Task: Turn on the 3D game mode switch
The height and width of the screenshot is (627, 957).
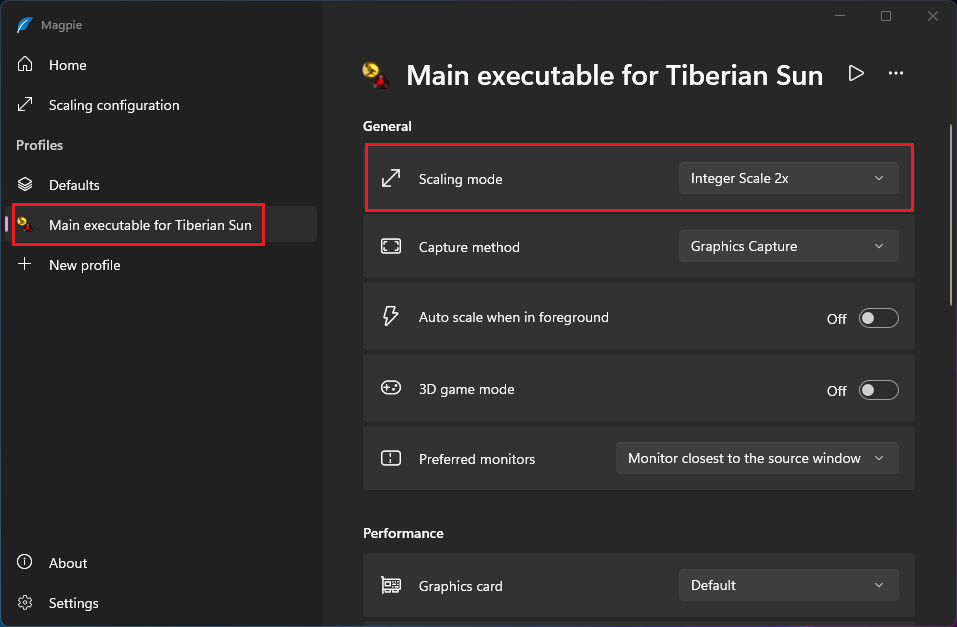Action: pyautogui.click(x=878, y=390)
